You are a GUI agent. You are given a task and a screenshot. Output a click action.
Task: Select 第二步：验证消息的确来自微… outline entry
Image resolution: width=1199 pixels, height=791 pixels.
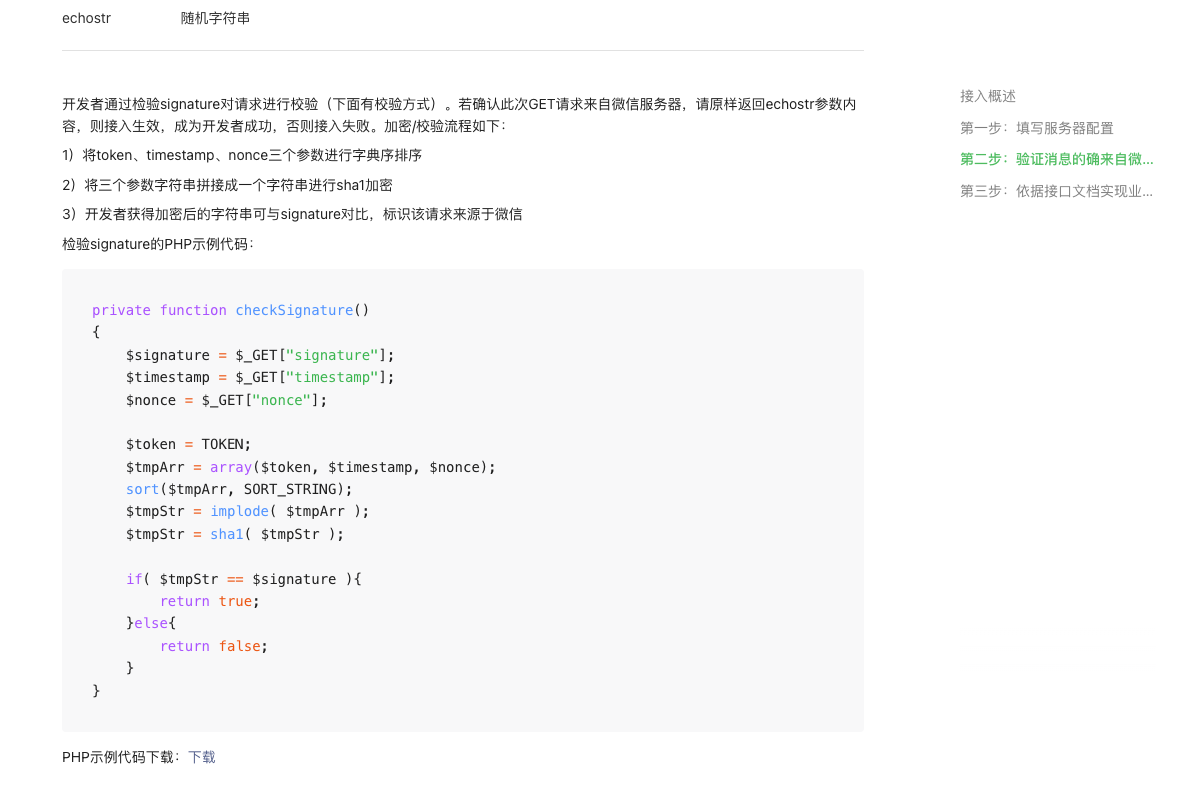[x=1056, y=159]
